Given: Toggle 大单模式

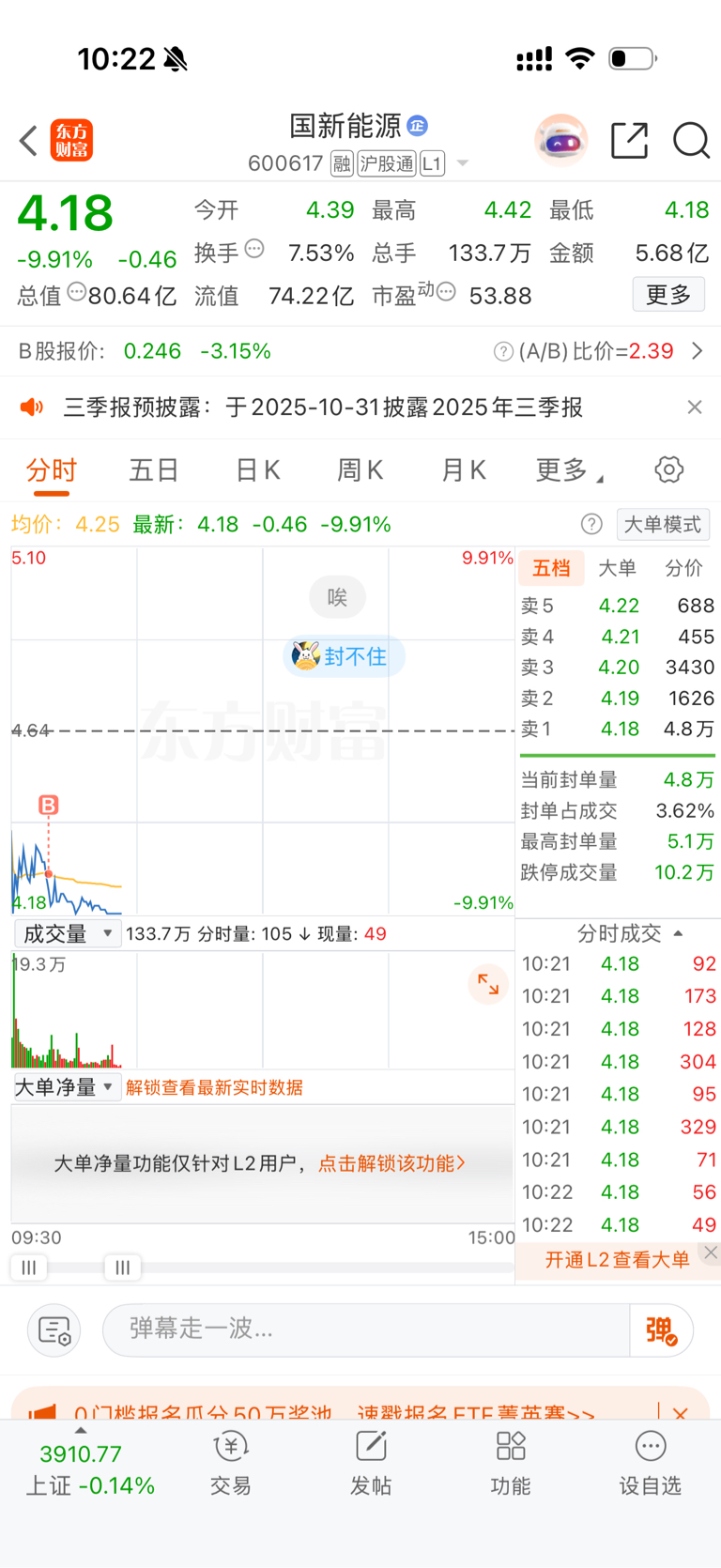Looking at the screenshot, I should point(663,524).
